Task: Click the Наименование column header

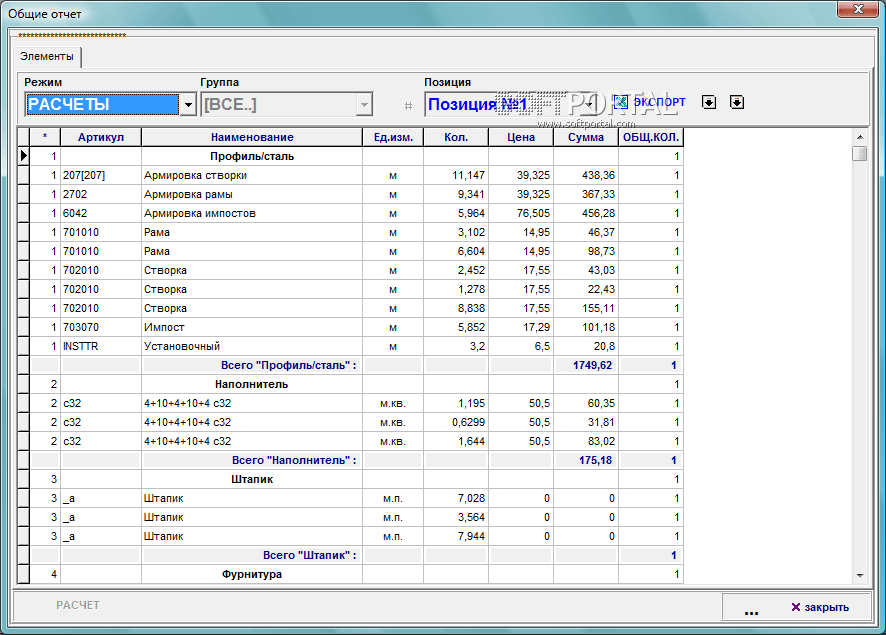Action: coord(252,137)
